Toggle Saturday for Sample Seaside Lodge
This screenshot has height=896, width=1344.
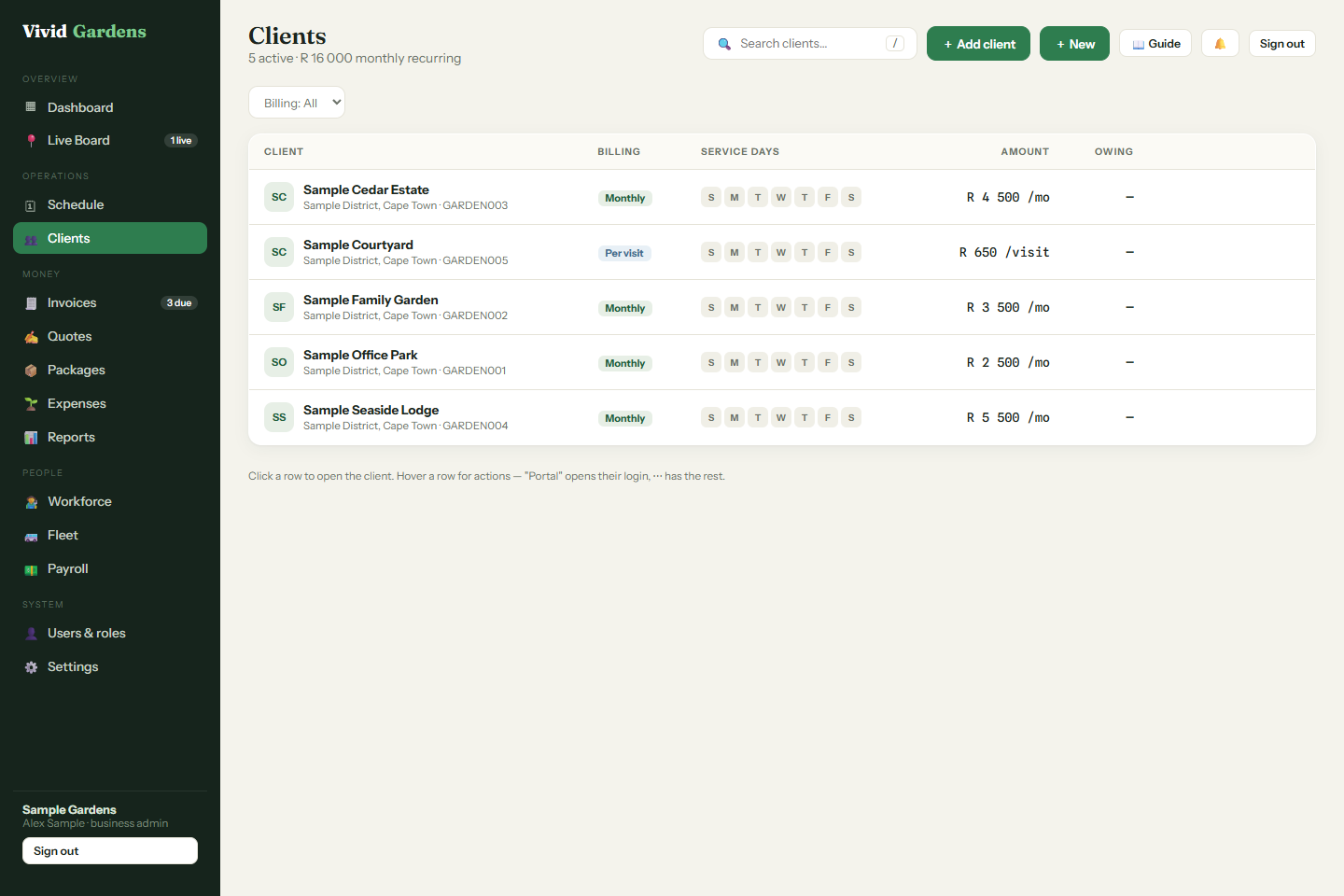point(851,417)
